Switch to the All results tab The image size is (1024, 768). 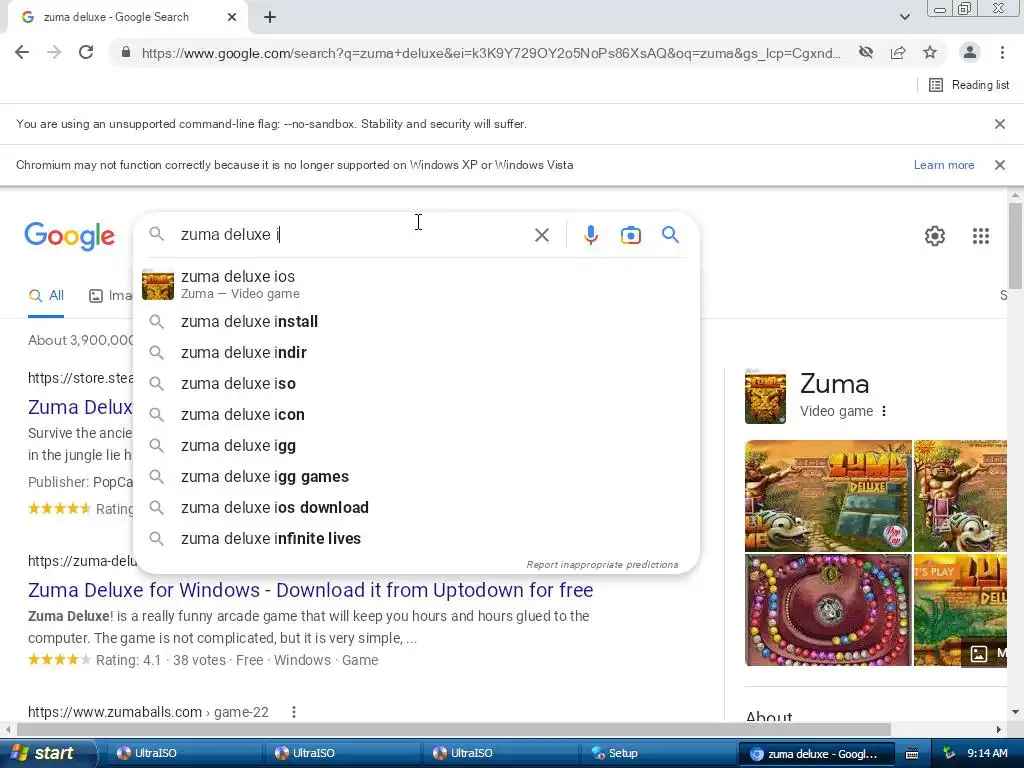(46, 296)
